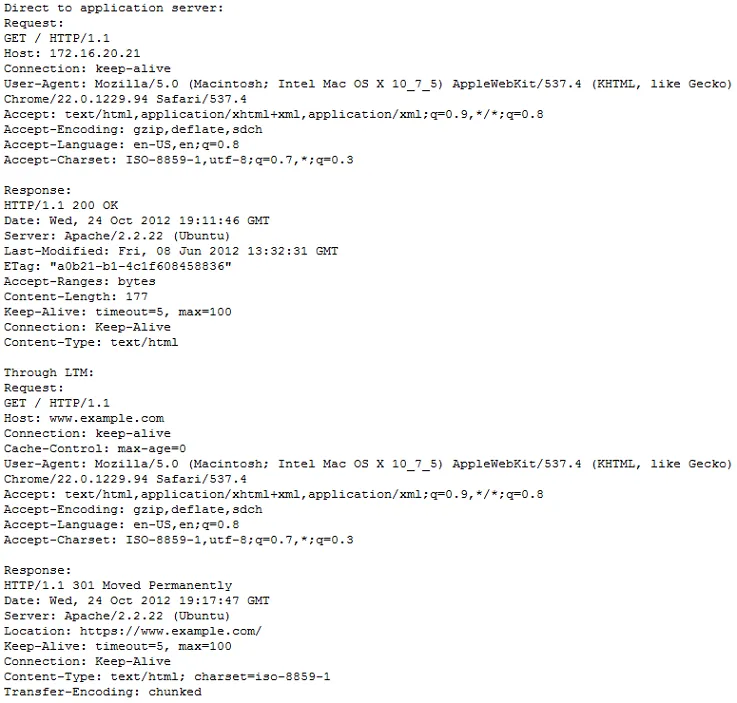
Task: Click the 'Content-Length: 177' line
Action: [76, 297]
